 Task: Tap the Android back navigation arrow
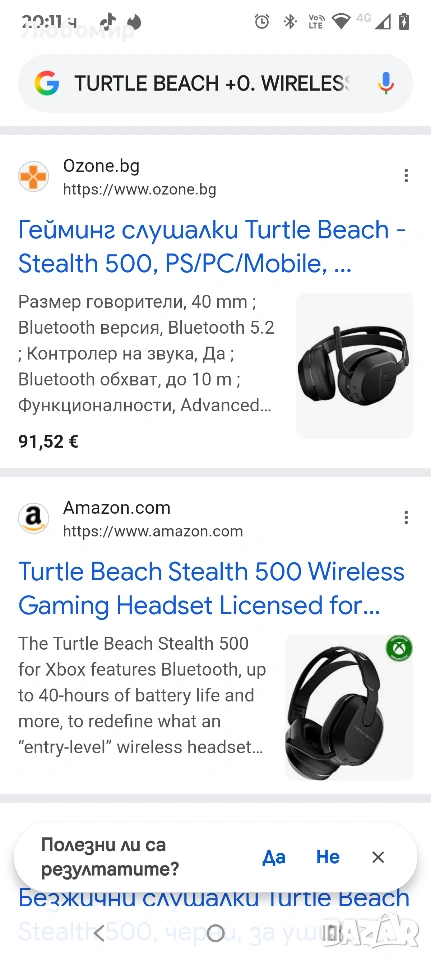99,933
